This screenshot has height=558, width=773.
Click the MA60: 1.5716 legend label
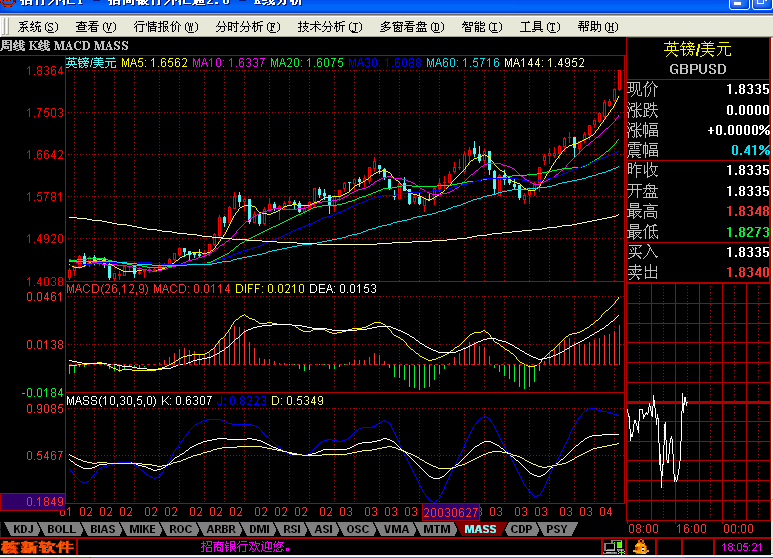(462, 63)
